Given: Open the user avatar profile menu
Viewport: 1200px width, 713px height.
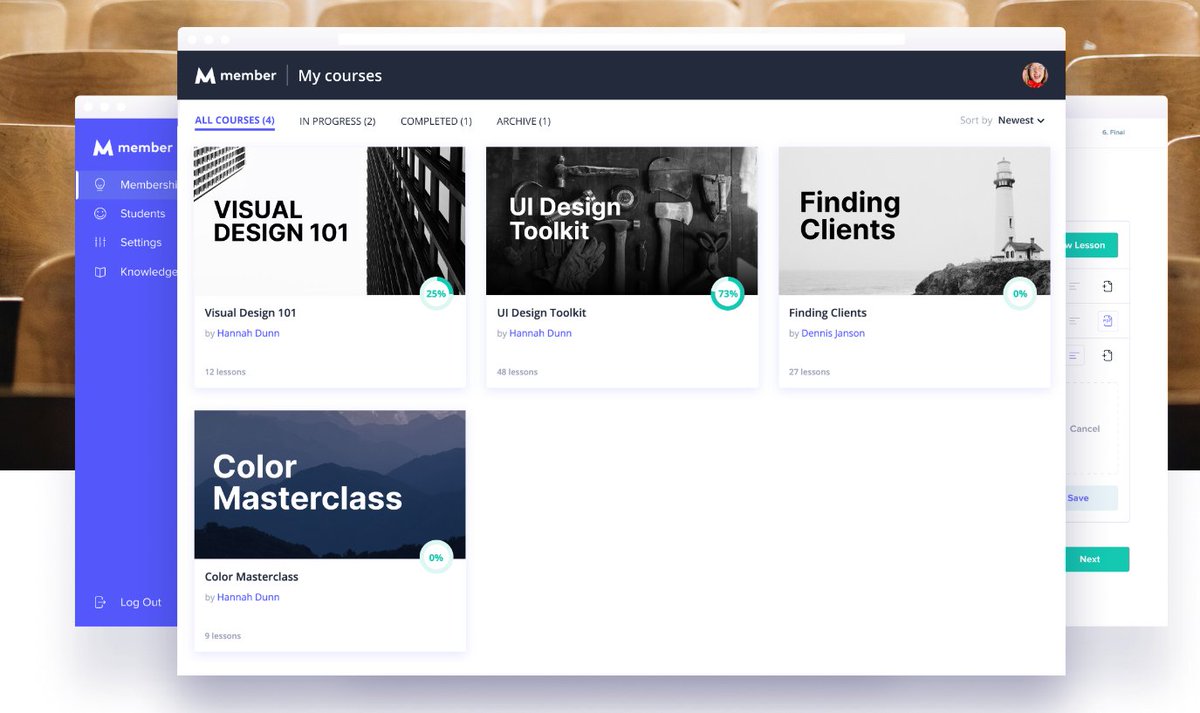Looking at the screenshot, I should point(1035,75).
